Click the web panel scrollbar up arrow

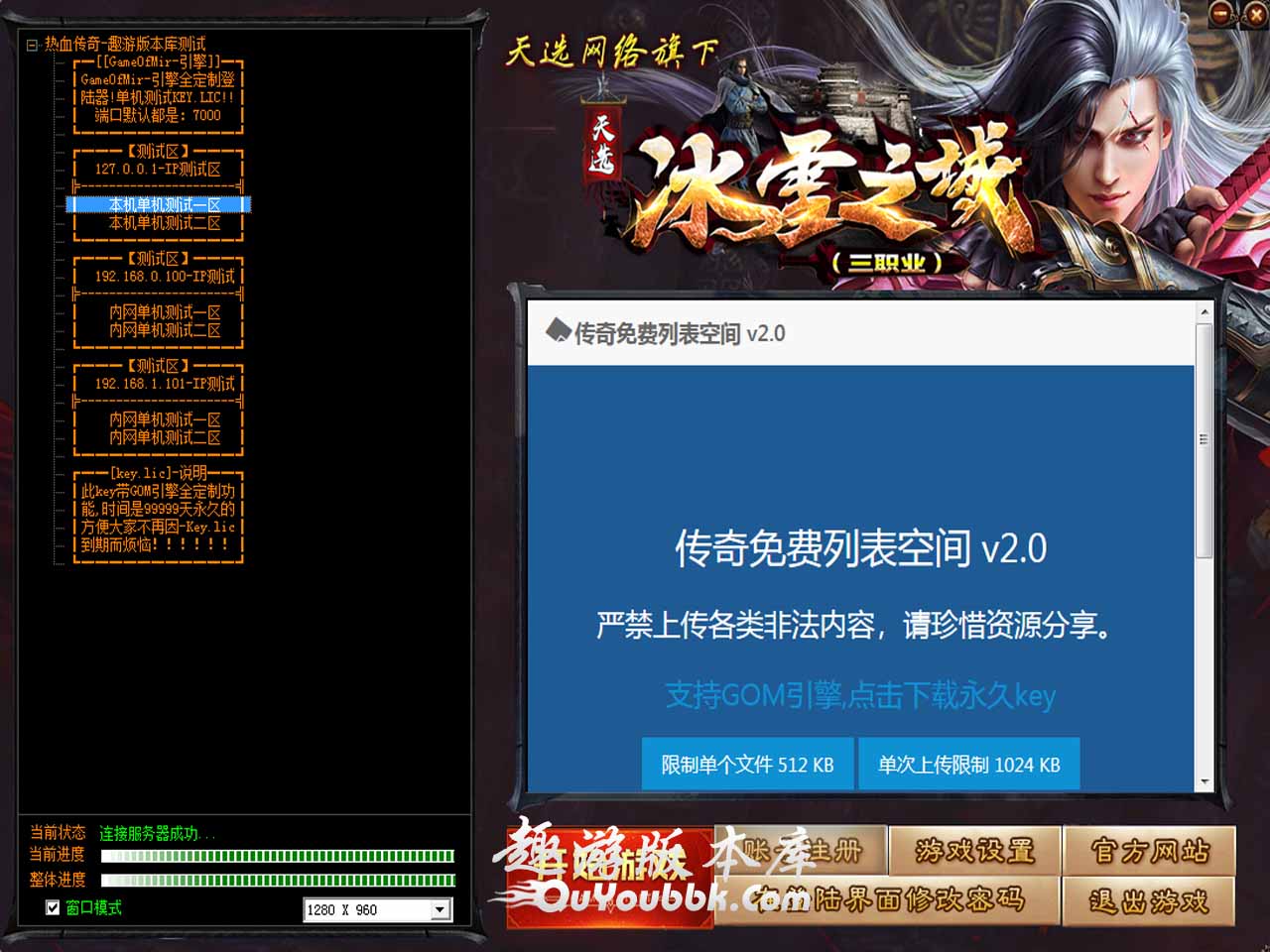pyautogui.click(x=1205, y=312)
